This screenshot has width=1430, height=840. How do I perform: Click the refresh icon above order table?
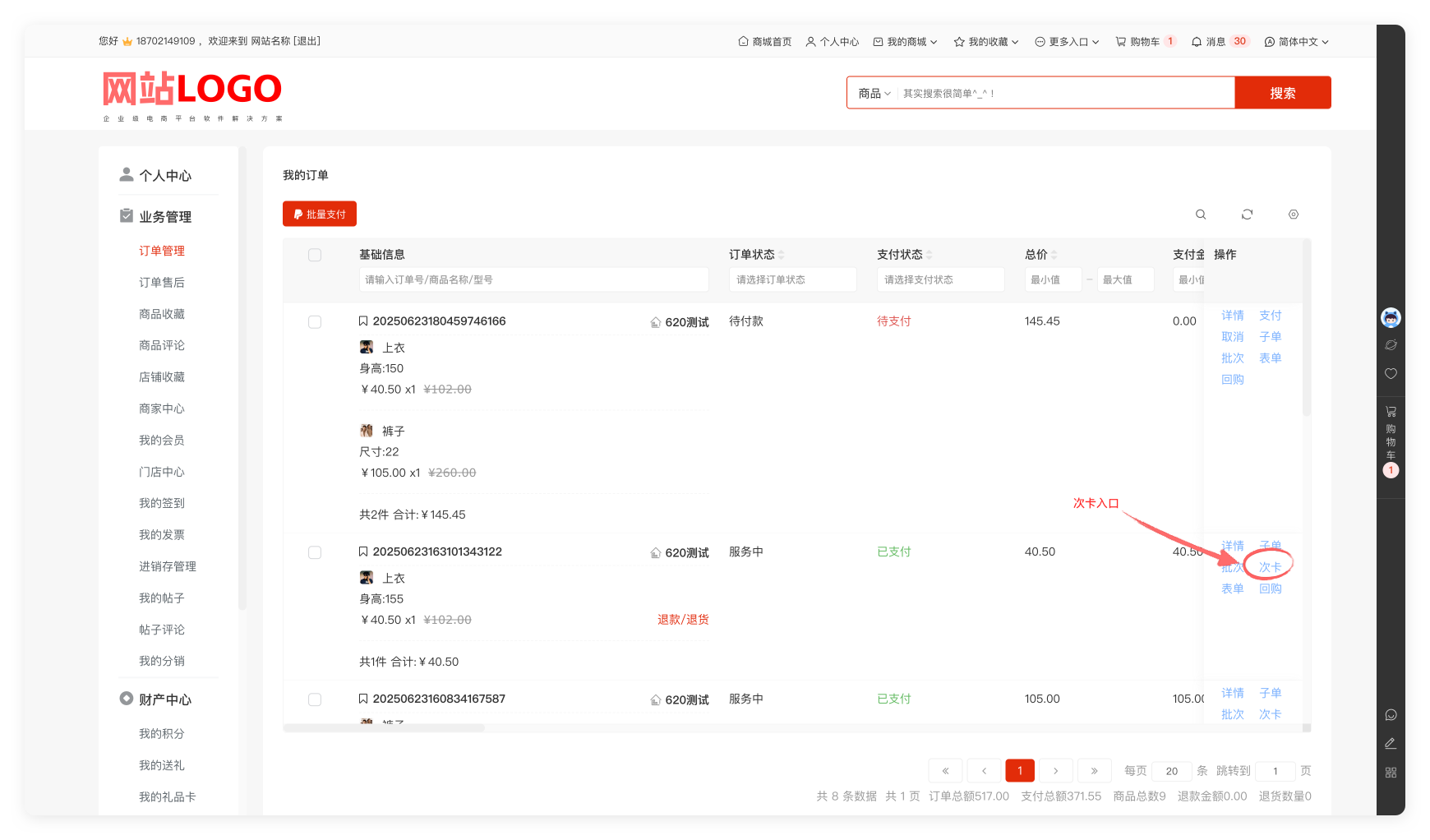(x=1247, y=215)
